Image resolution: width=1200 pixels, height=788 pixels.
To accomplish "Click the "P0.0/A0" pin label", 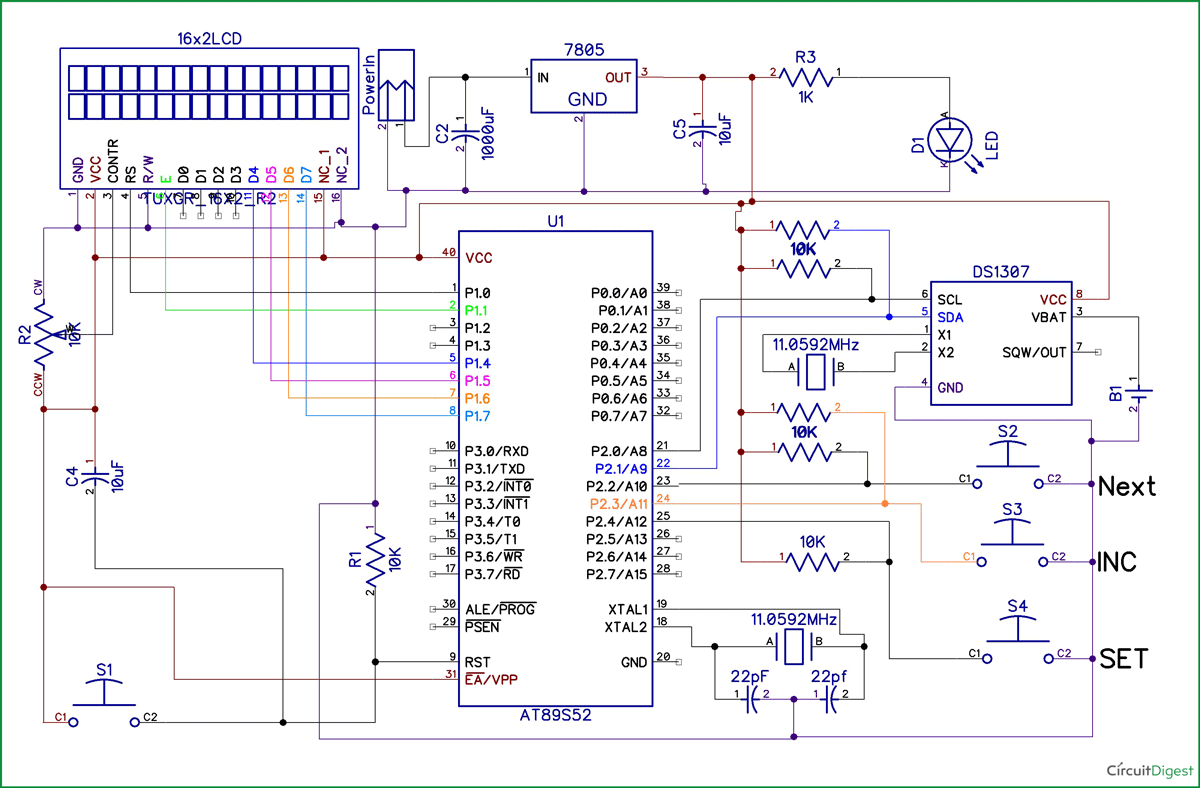I will (620, 293).
